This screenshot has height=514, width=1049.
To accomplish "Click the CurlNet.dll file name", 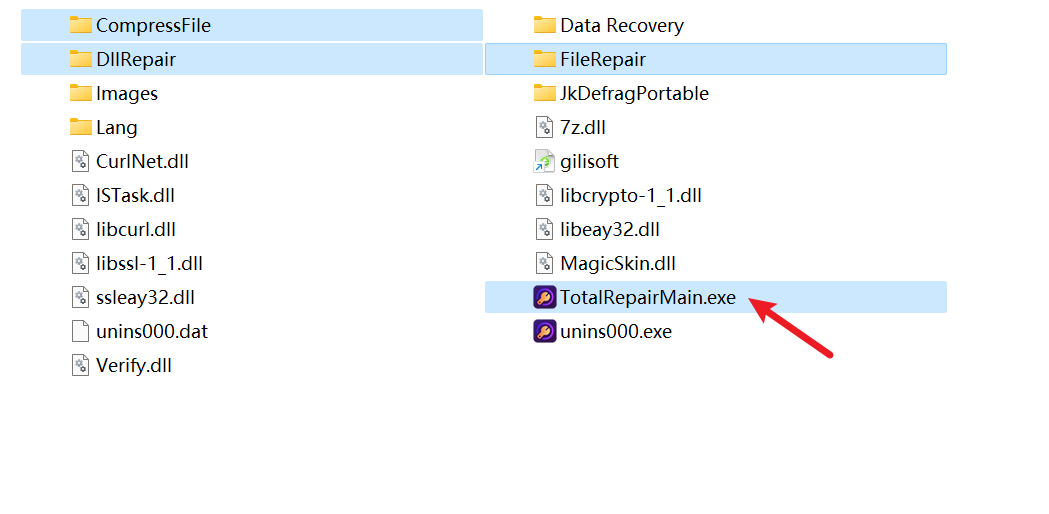I will point(142,161).
